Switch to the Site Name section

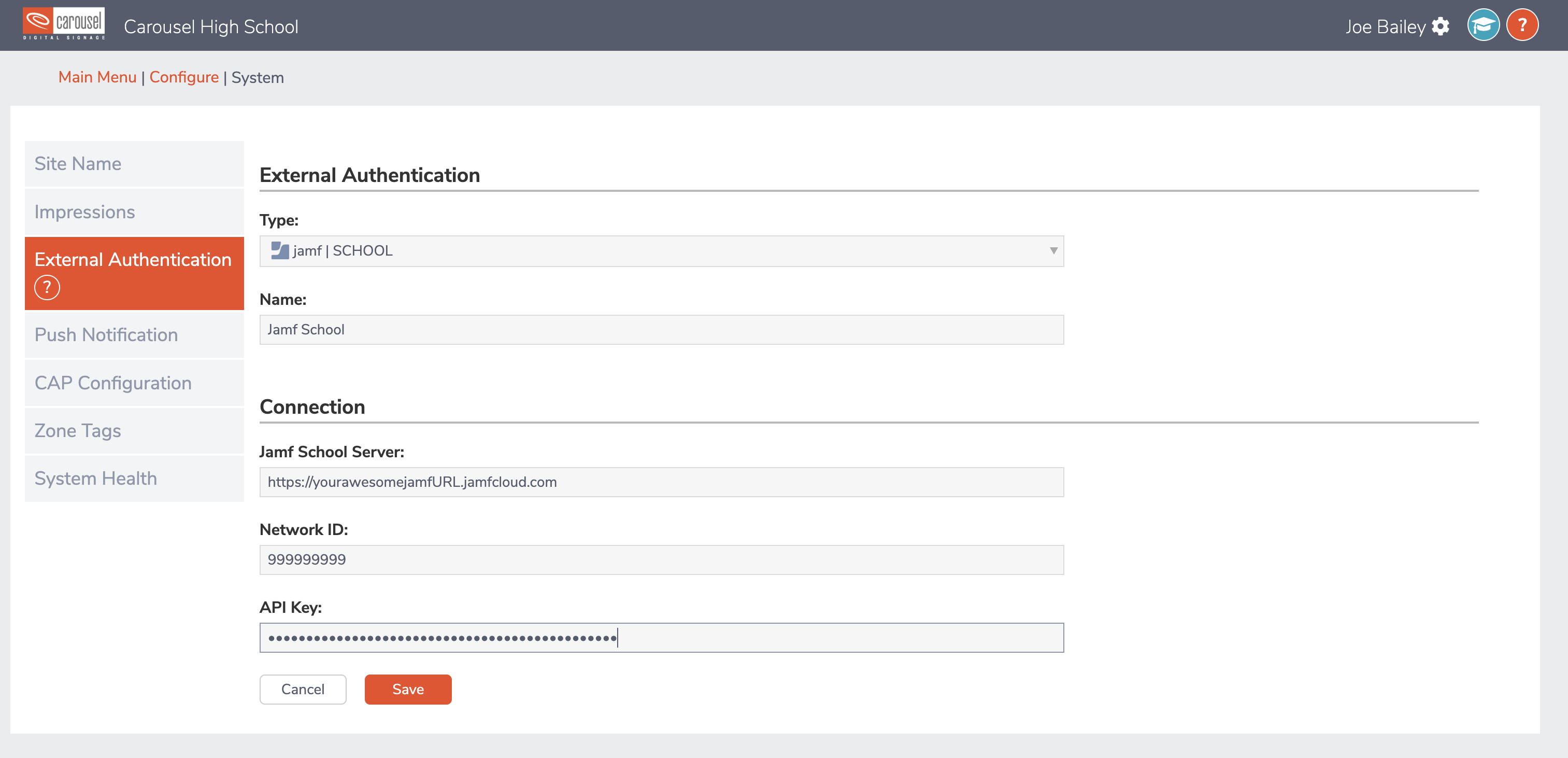[77, 163]
